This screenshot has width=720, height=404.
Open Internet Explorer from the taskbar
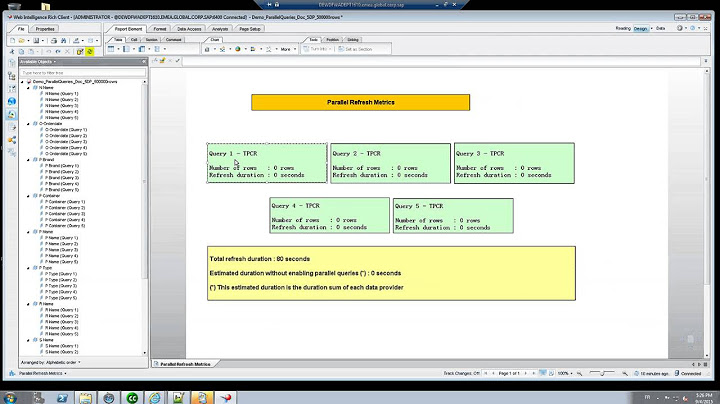pos(155,398)
